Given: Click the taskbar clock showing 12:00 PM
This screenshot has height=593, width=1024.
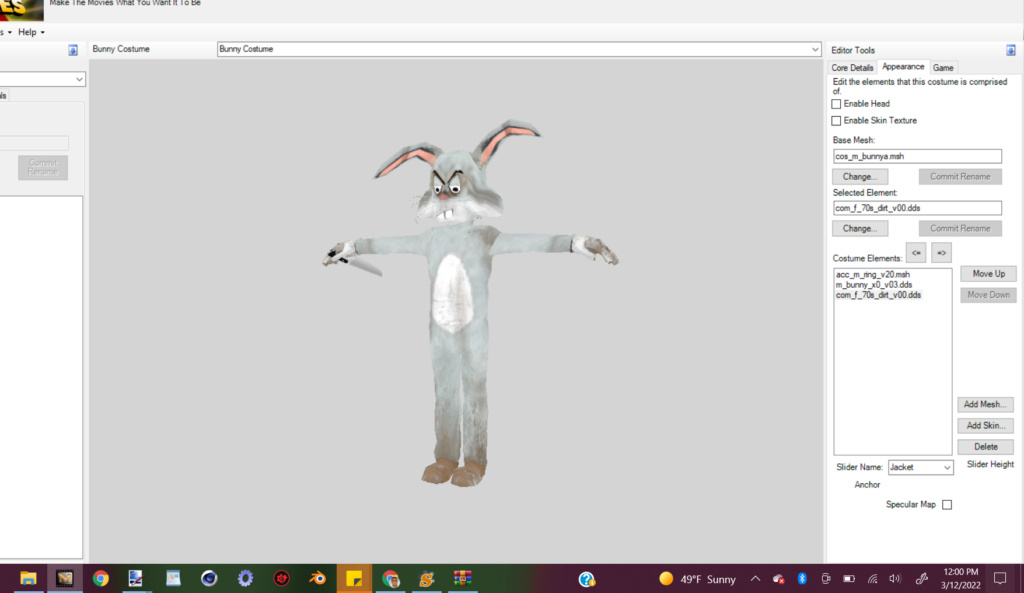Looking at the screenshot, I should [961, 579].
